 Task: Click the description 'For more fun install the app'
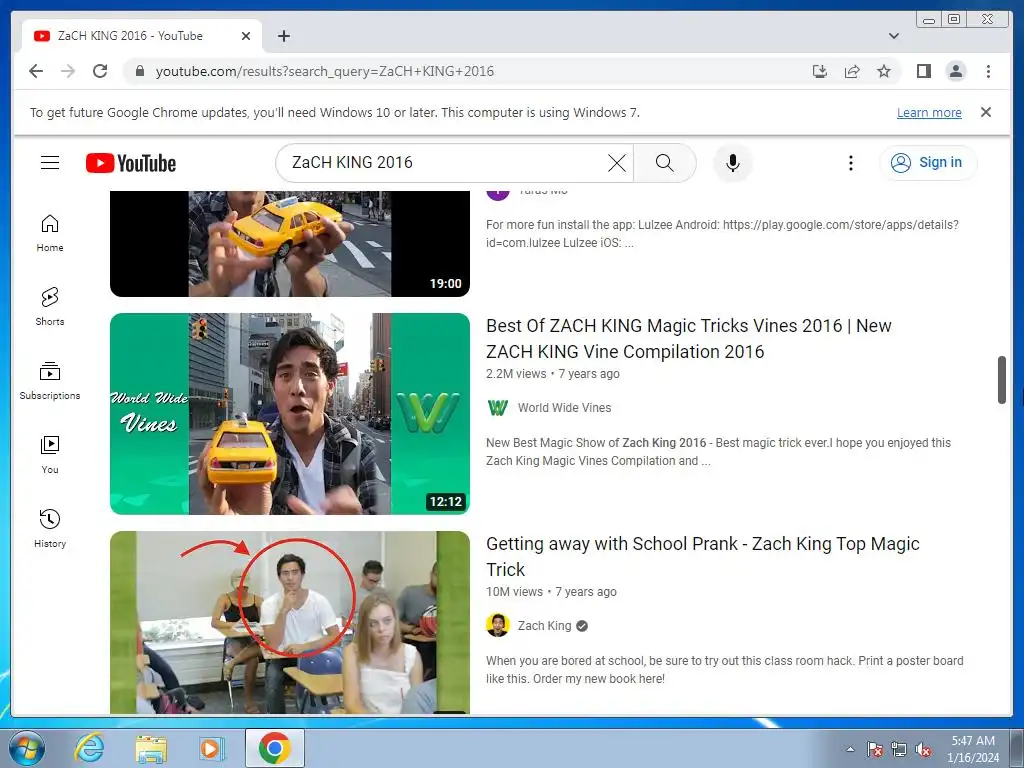[722, 234]
